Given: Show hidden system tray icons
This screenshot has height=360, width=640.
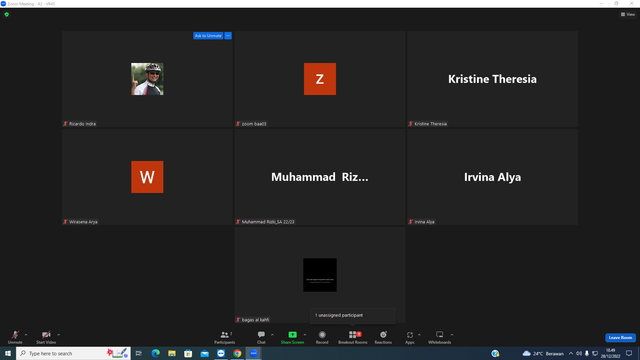Looking at the screenshot, I should point(571,353).
